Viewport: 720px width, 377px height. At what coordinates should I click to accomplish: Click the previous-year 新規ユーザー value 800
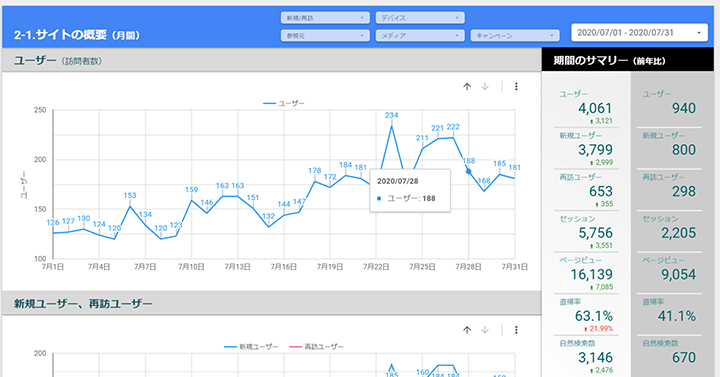(684, 150)
